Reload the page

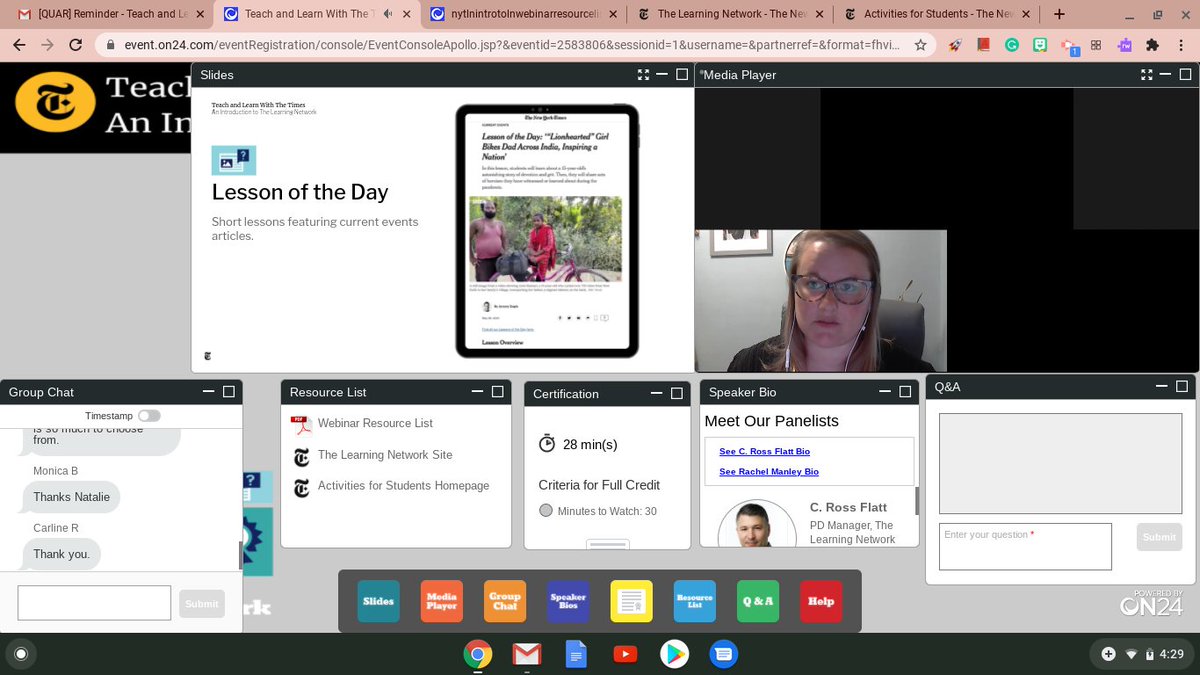click(76, 45)
